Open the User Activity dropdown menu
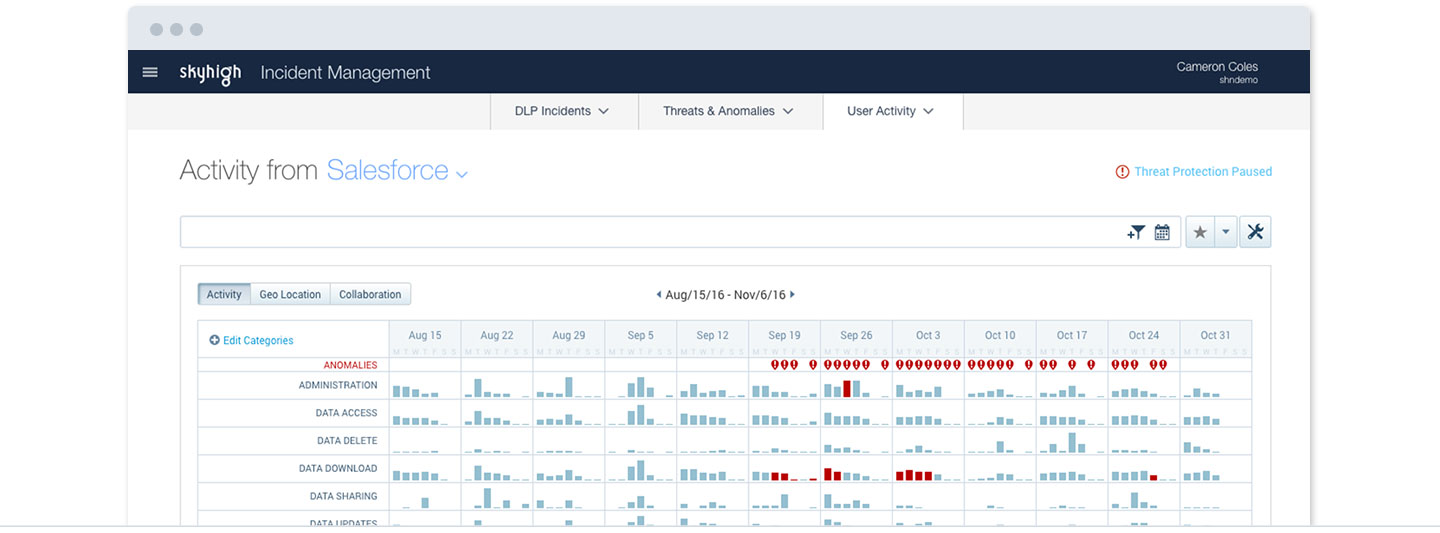Screen dimensions: 1440x533 coord(892,111)
